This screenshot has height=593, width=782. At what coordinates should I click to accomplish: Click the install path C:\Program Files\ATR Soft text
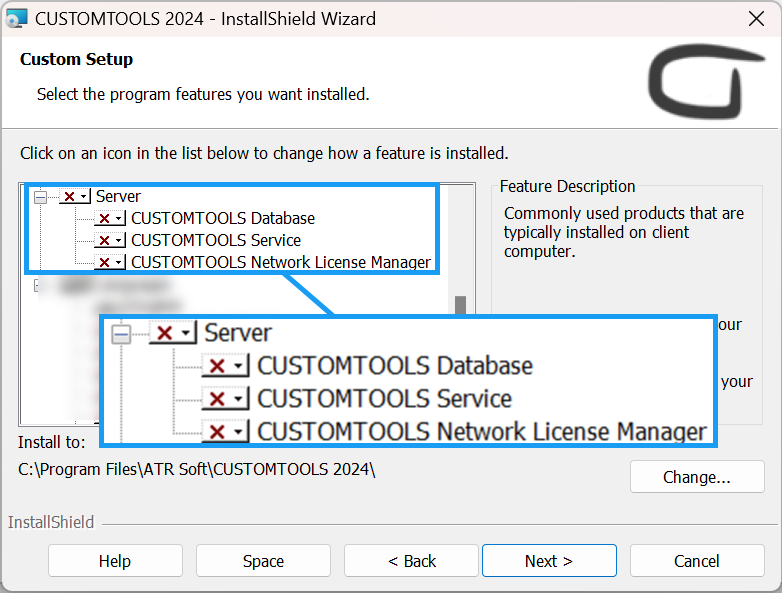(x=197, y=469)
